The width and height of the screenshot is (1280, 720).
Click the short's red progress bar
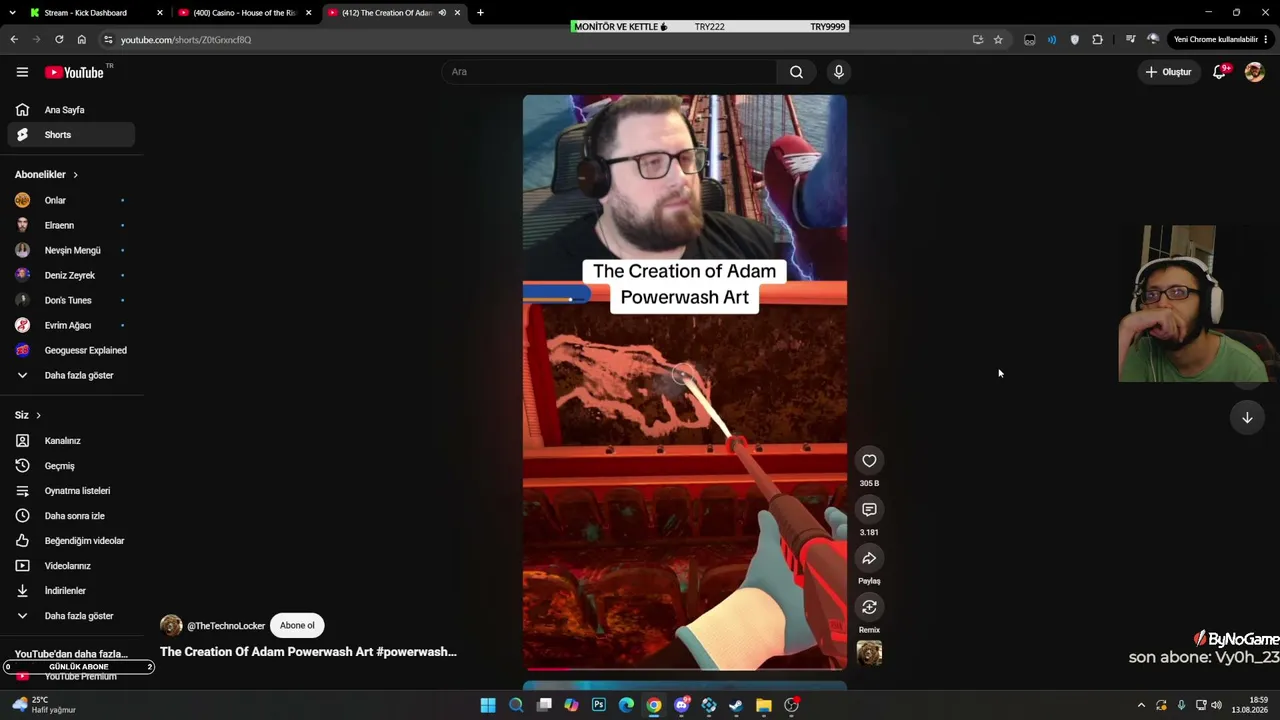685,669
